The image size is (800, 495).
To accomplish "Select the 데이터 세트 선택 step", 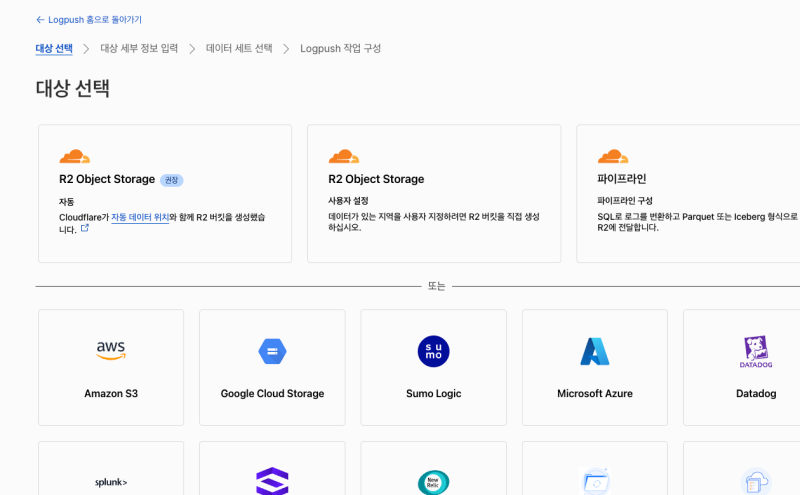I will (x=239, y=48).
